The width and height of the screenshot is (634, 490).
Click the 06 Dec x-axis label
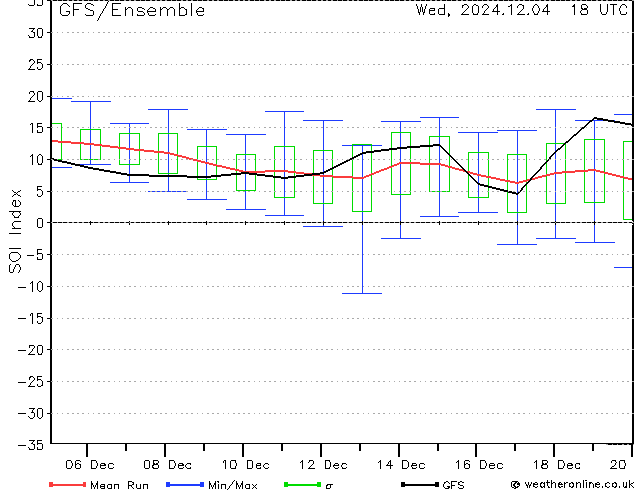click(x=90, y=465)
